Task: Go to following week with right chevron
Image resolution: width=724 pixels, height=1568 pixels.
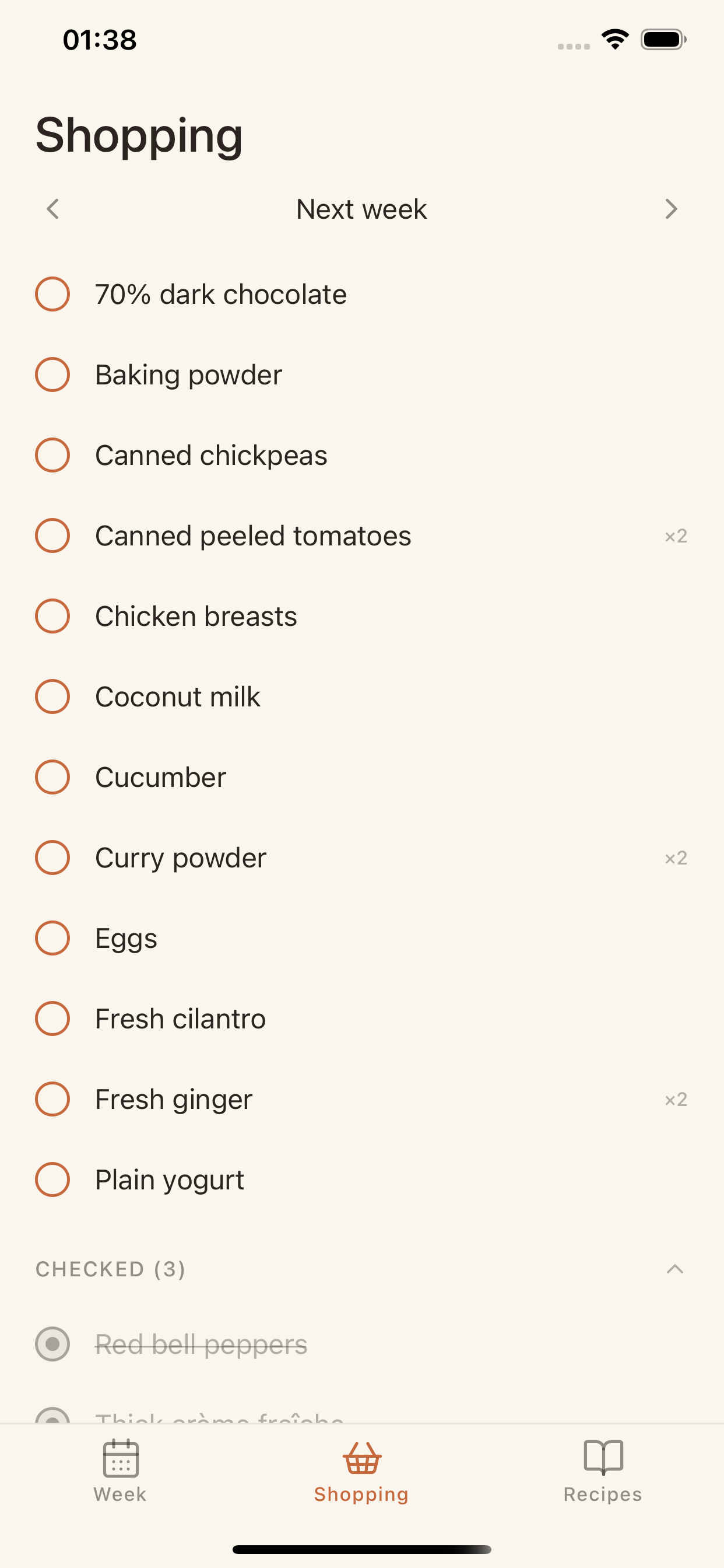Action: point(671,209)
